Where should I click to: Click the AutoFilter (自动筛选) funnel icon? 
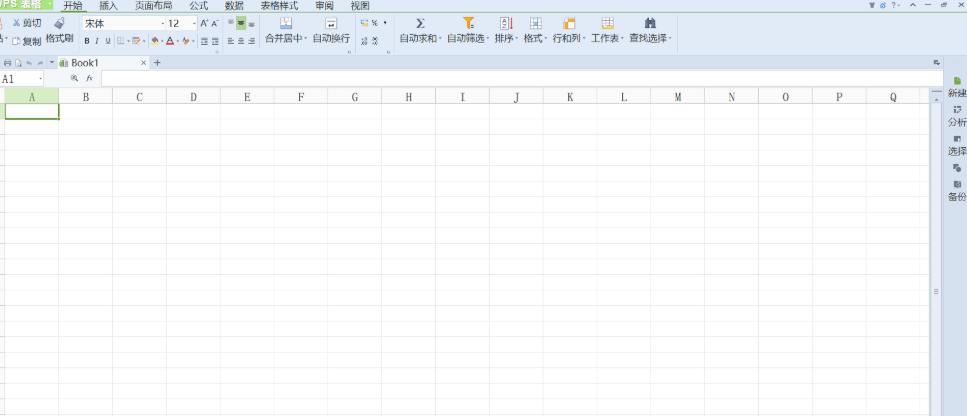[468, 23]
